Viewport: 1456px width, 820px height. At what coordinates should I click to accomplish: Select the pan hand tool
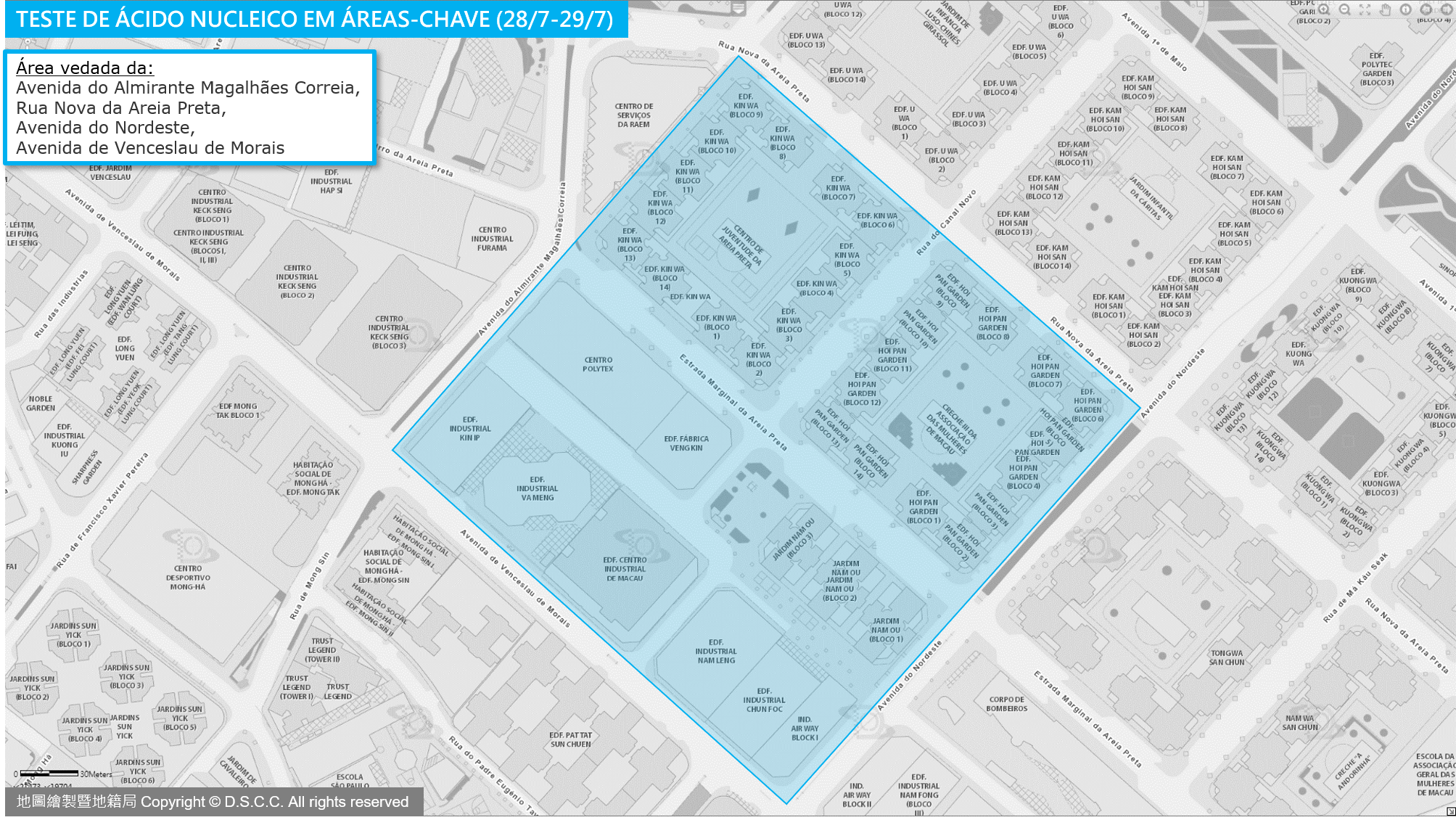[x=1386, y=9]
